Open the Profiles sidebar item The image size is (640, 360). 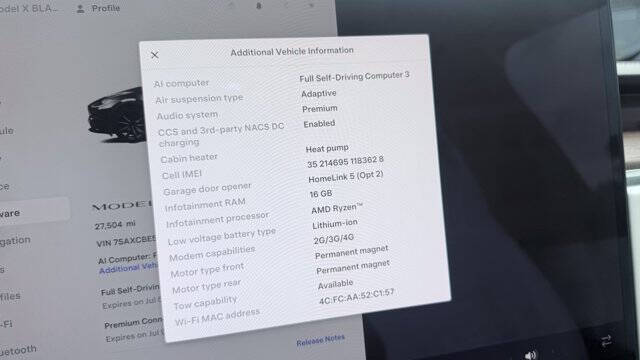10,296
